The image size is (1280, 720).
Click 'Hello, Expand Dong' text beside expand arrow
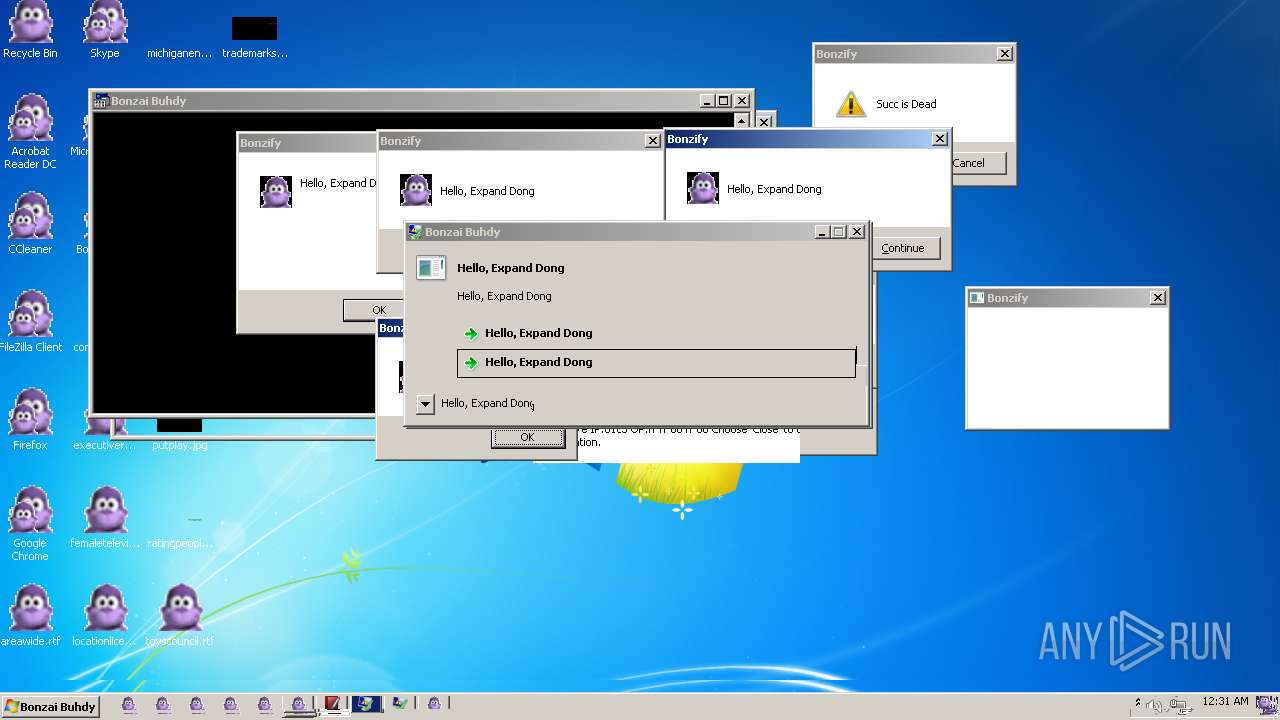(x=487, y=403)
